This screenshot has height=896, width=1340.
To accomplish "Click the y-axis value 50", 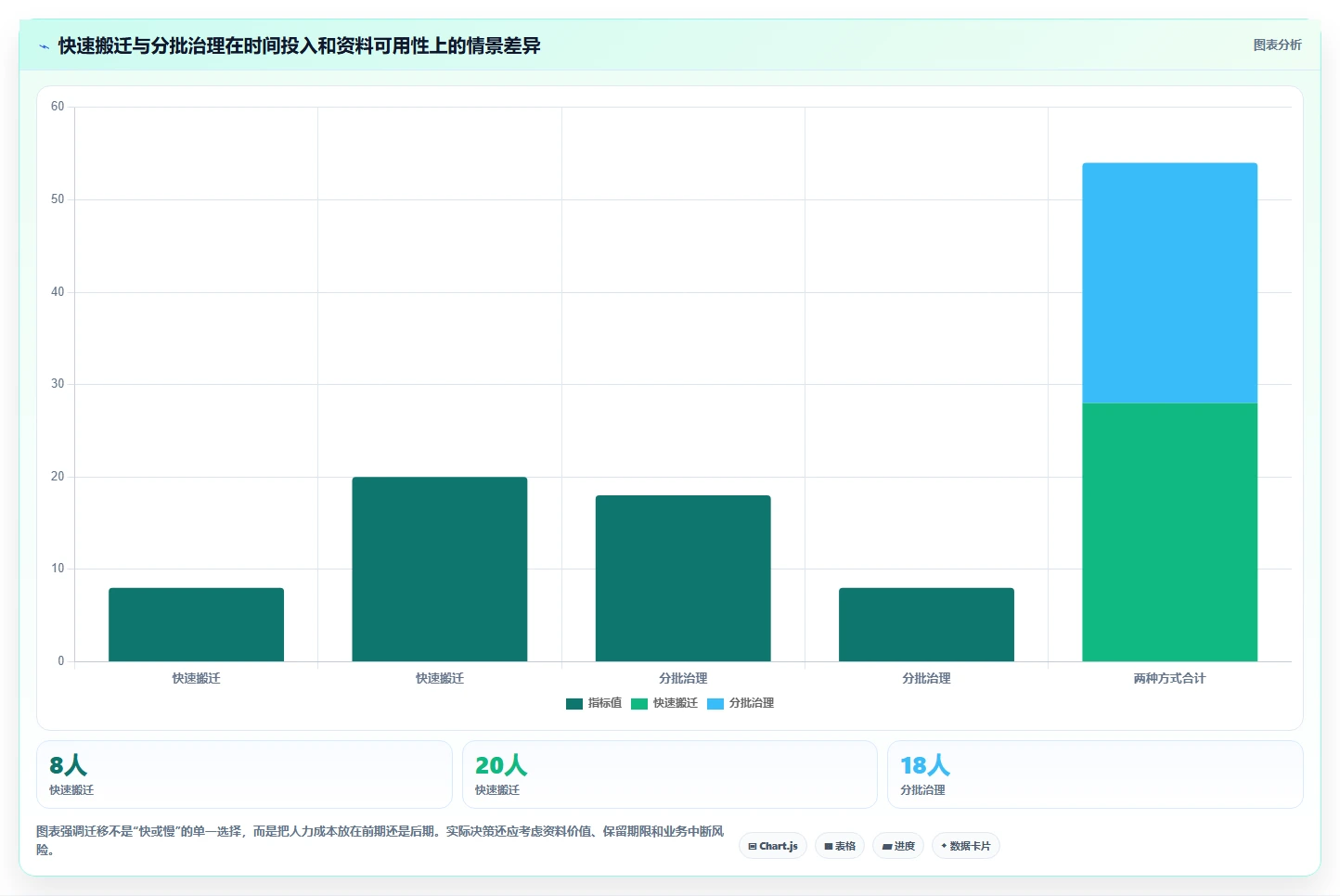I will click(58, 199).
